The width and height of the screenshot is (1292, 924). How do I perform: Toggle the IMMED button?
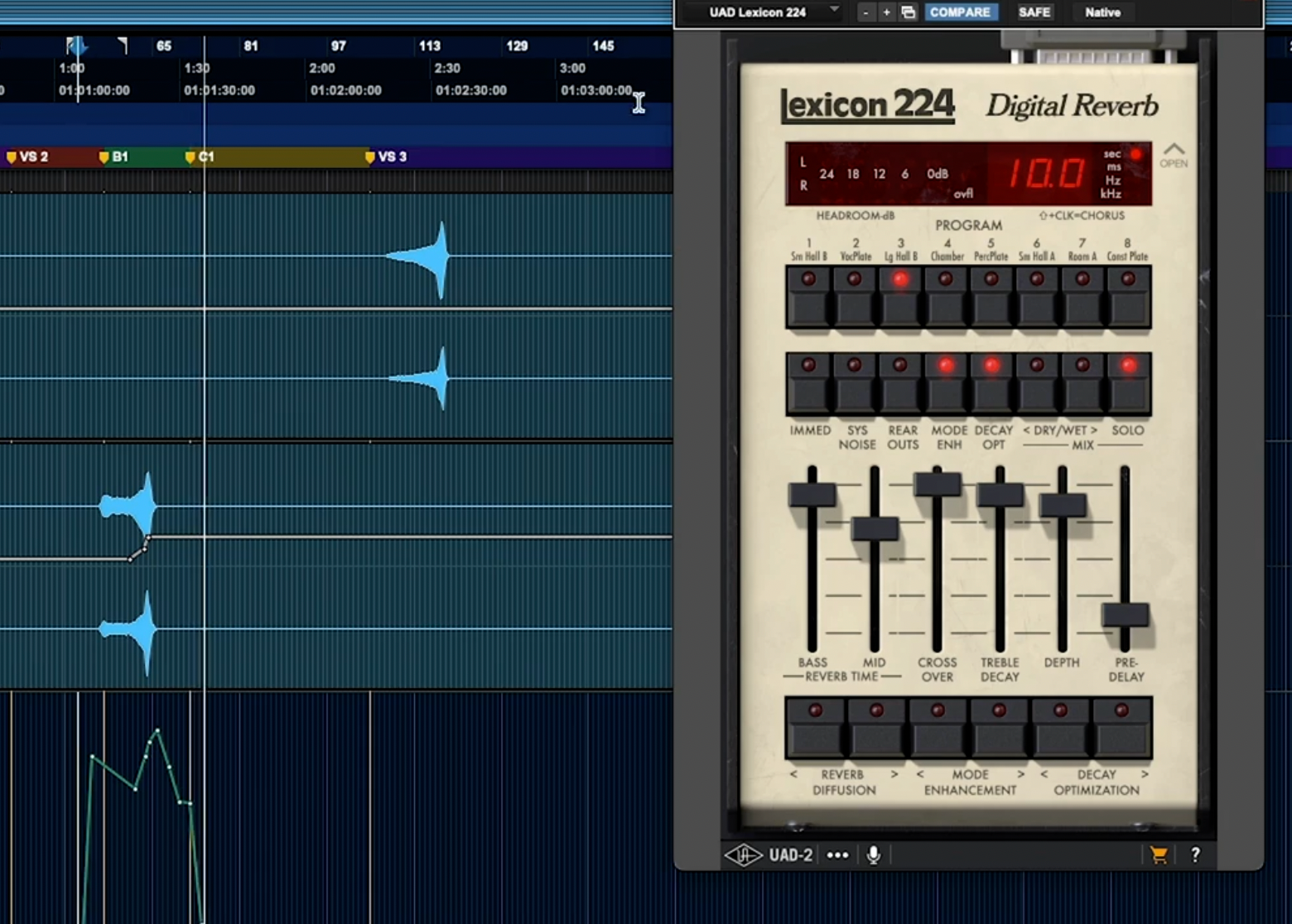tap(808, 385)
